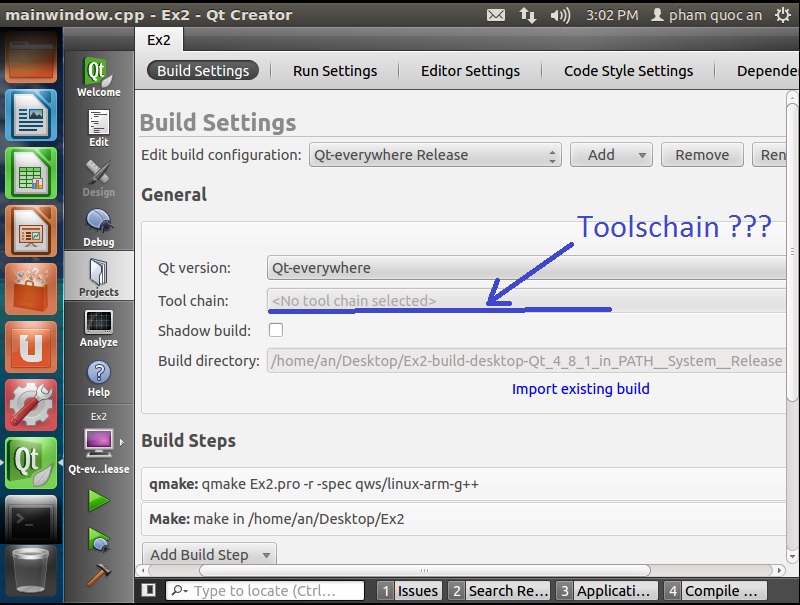Open the Design mode
The width and height of the screenshot is (800, 605).
tap(98, 179)
